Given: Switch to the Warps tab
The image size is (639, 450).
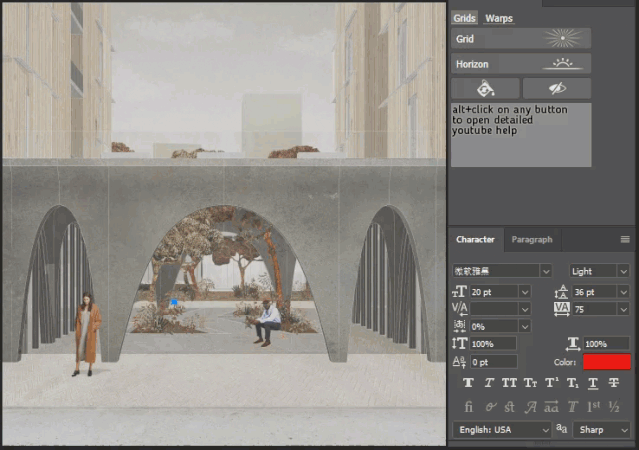Looking at the screenshot, I should [x=498, y=18].
